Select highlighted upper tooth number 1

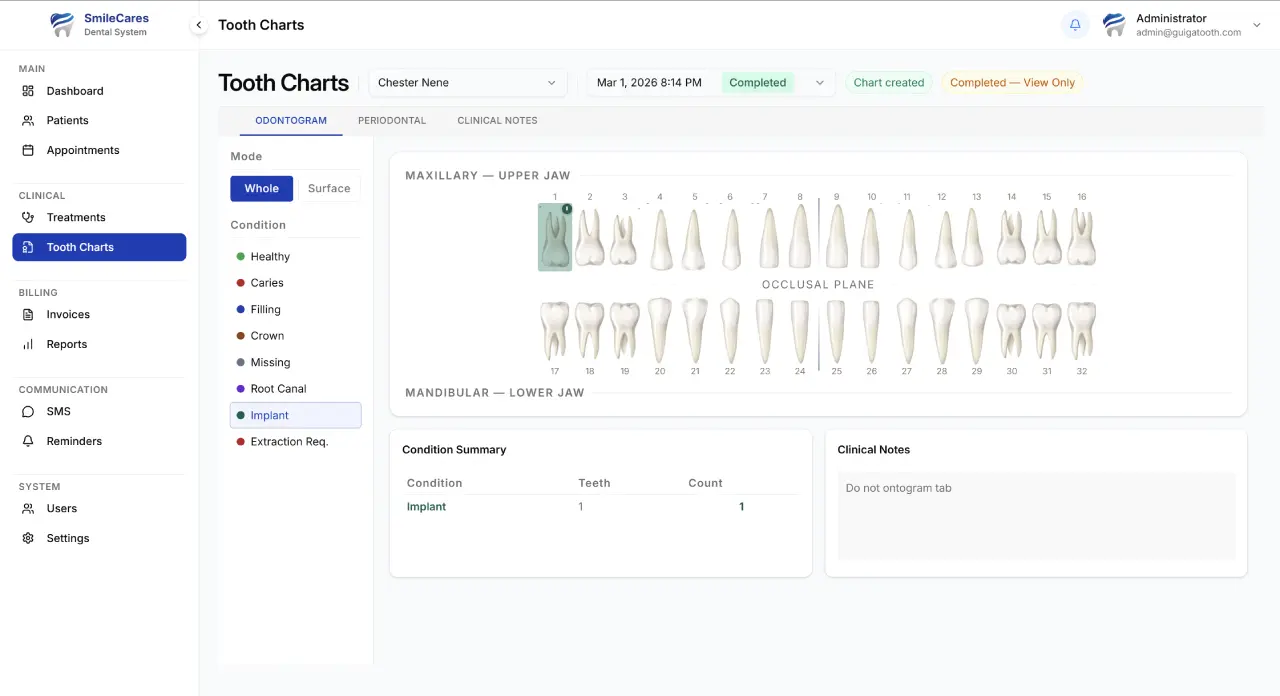[555, 238]
